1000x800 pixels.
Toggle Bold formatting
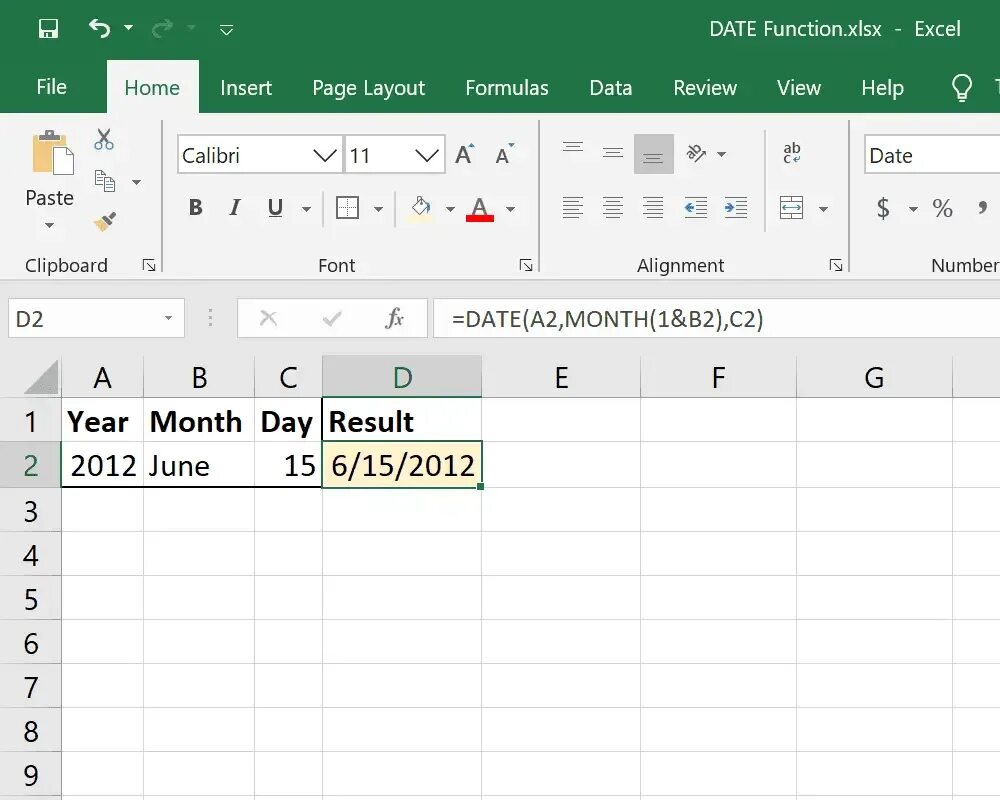pos(196,207)
